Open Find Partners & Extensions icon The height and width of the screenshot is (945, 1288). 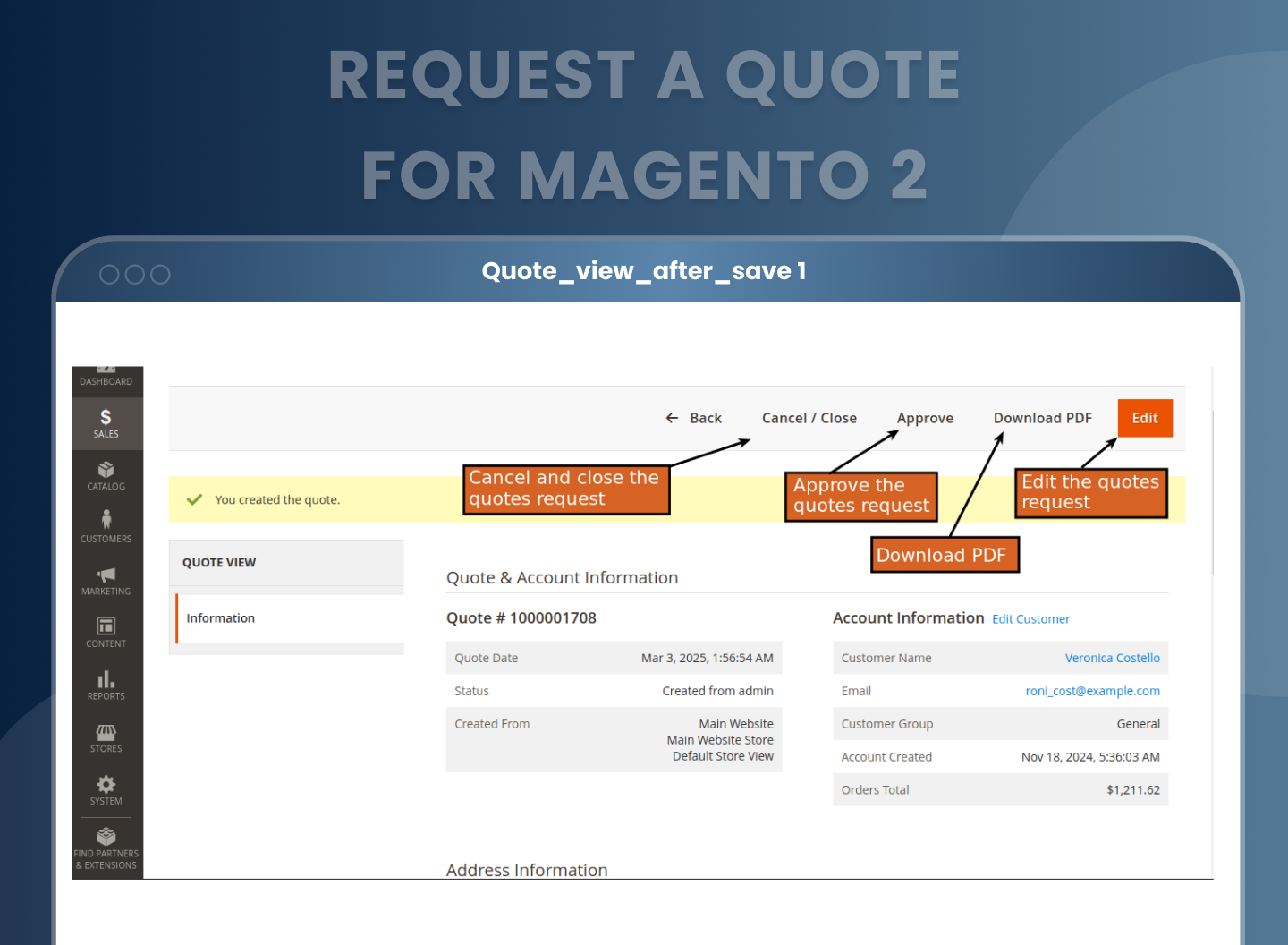106,837
